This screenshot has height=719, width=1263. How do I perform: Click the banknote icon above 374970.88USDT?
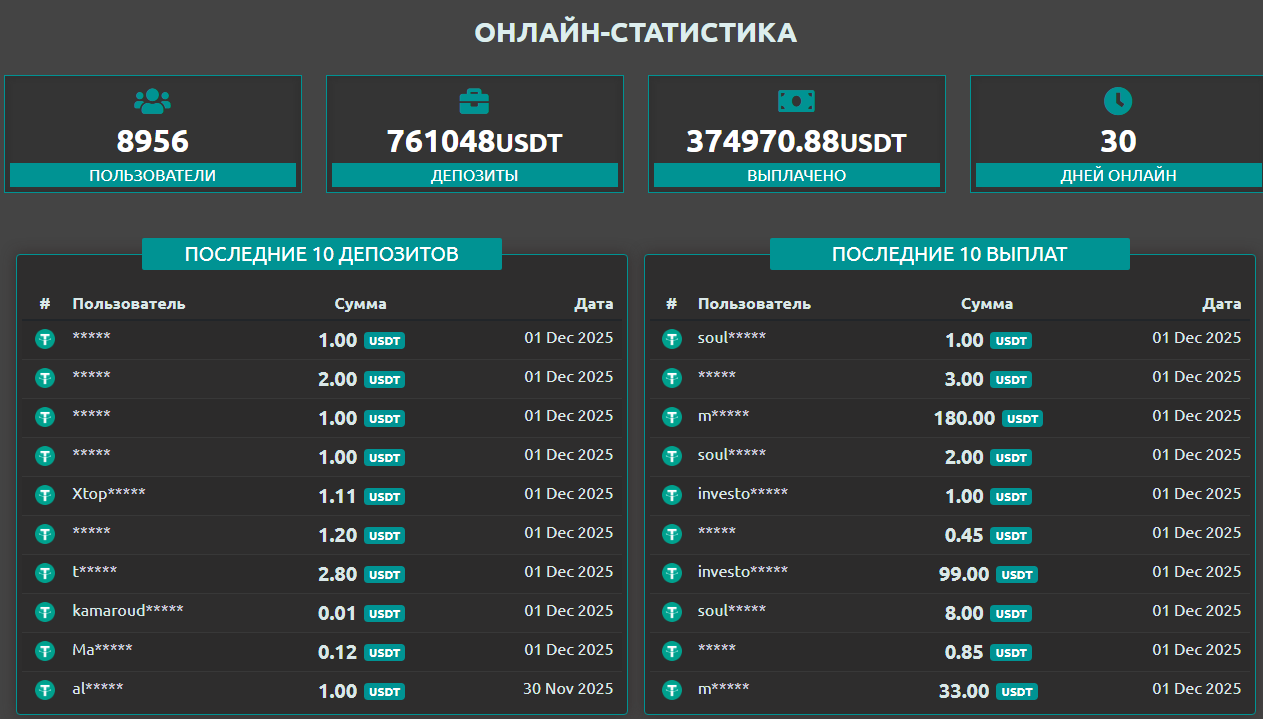(x=795, y=101)
